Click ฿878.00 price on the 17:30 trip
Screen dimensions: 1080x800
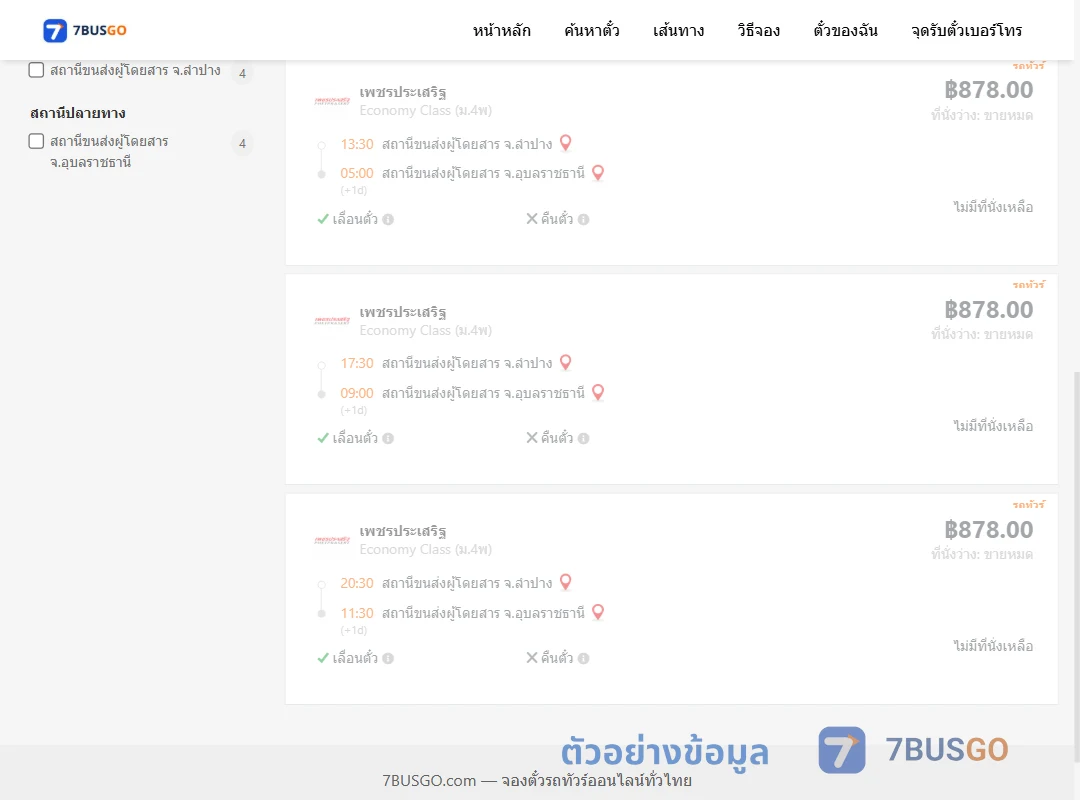pos(988,309)
